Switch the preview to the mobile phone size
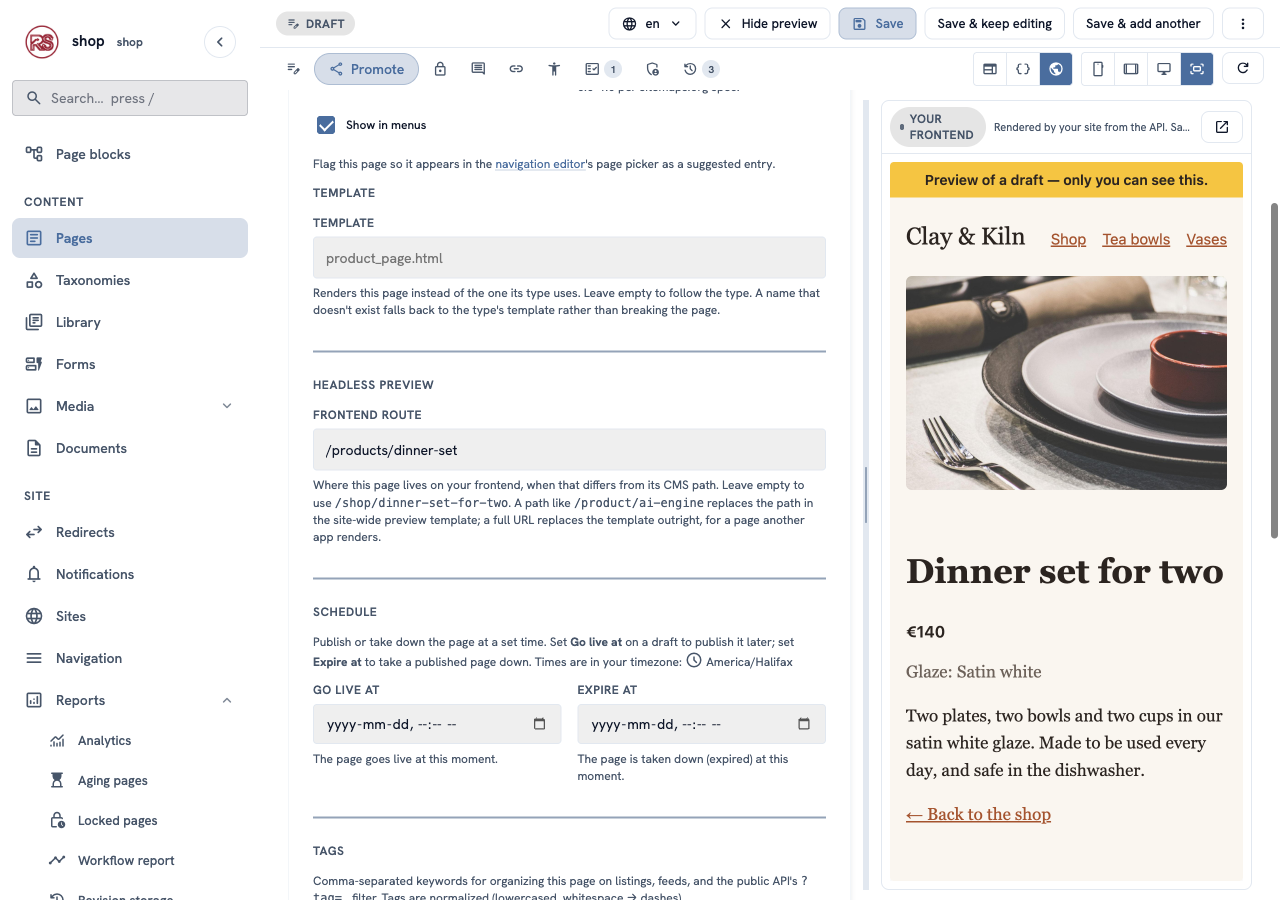Viewport: 1280px width, 900px height. (x=1098, y=69)
